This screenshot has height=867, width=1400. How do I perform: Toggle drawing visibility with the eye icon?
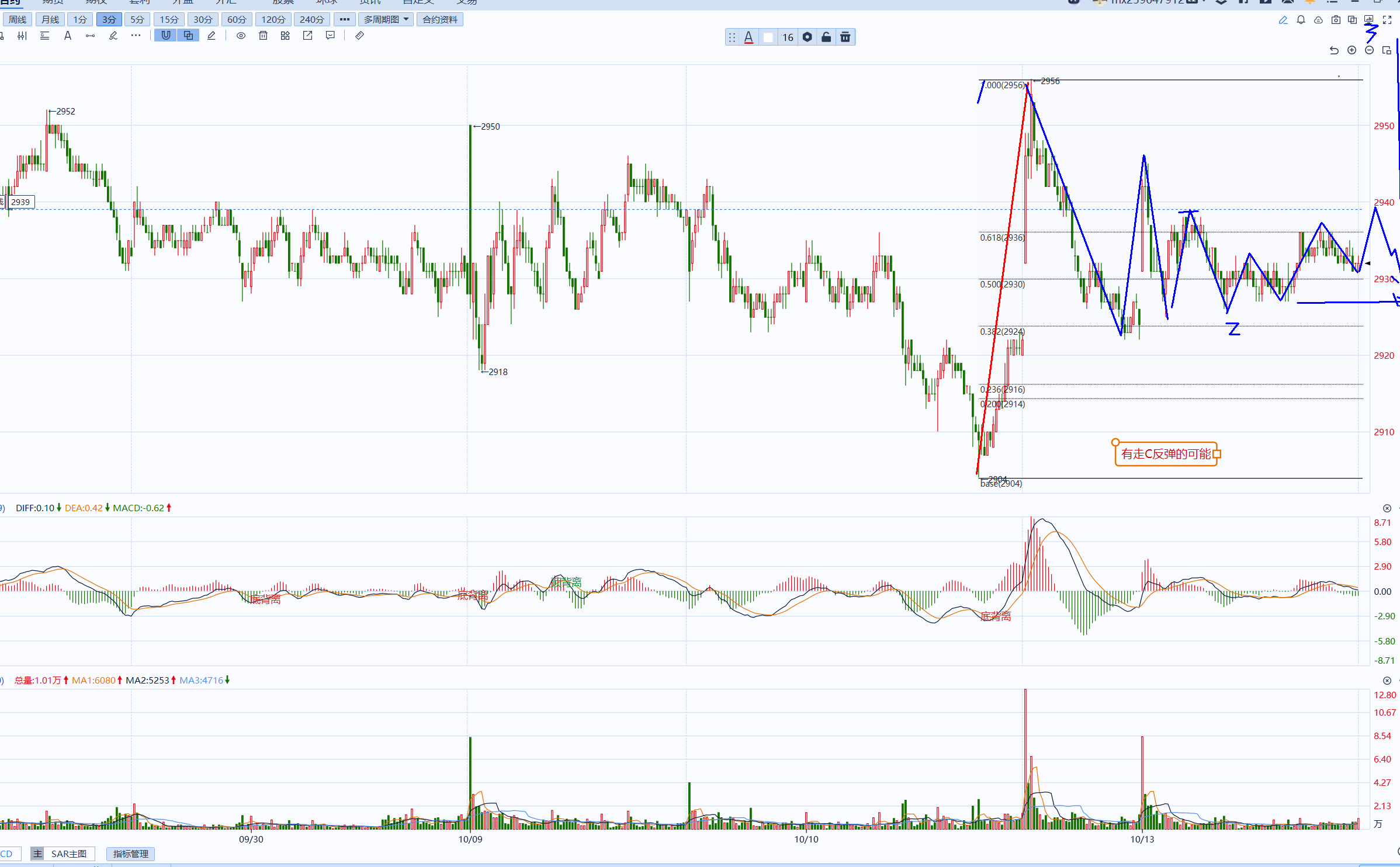241,36
